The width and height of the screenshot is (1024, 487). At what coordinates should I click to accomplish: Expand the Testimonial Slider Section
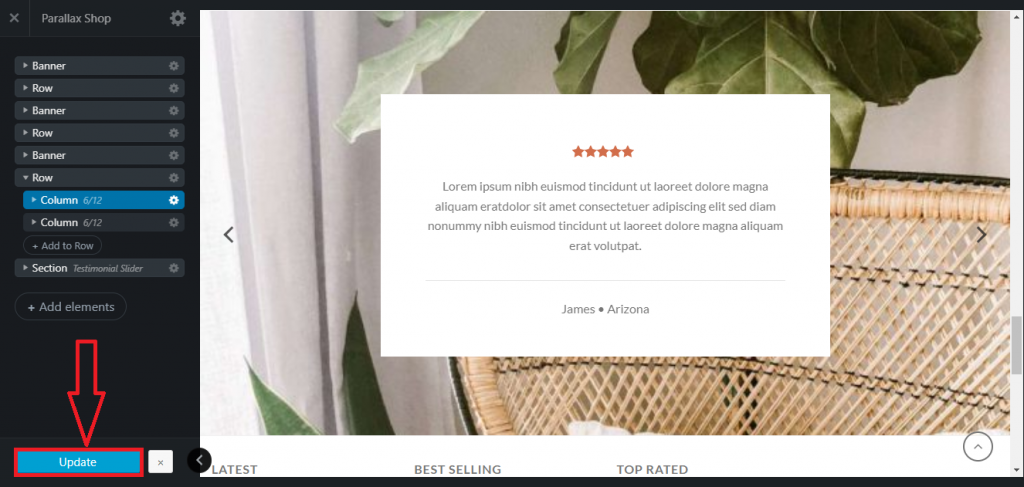coord(25,268)
